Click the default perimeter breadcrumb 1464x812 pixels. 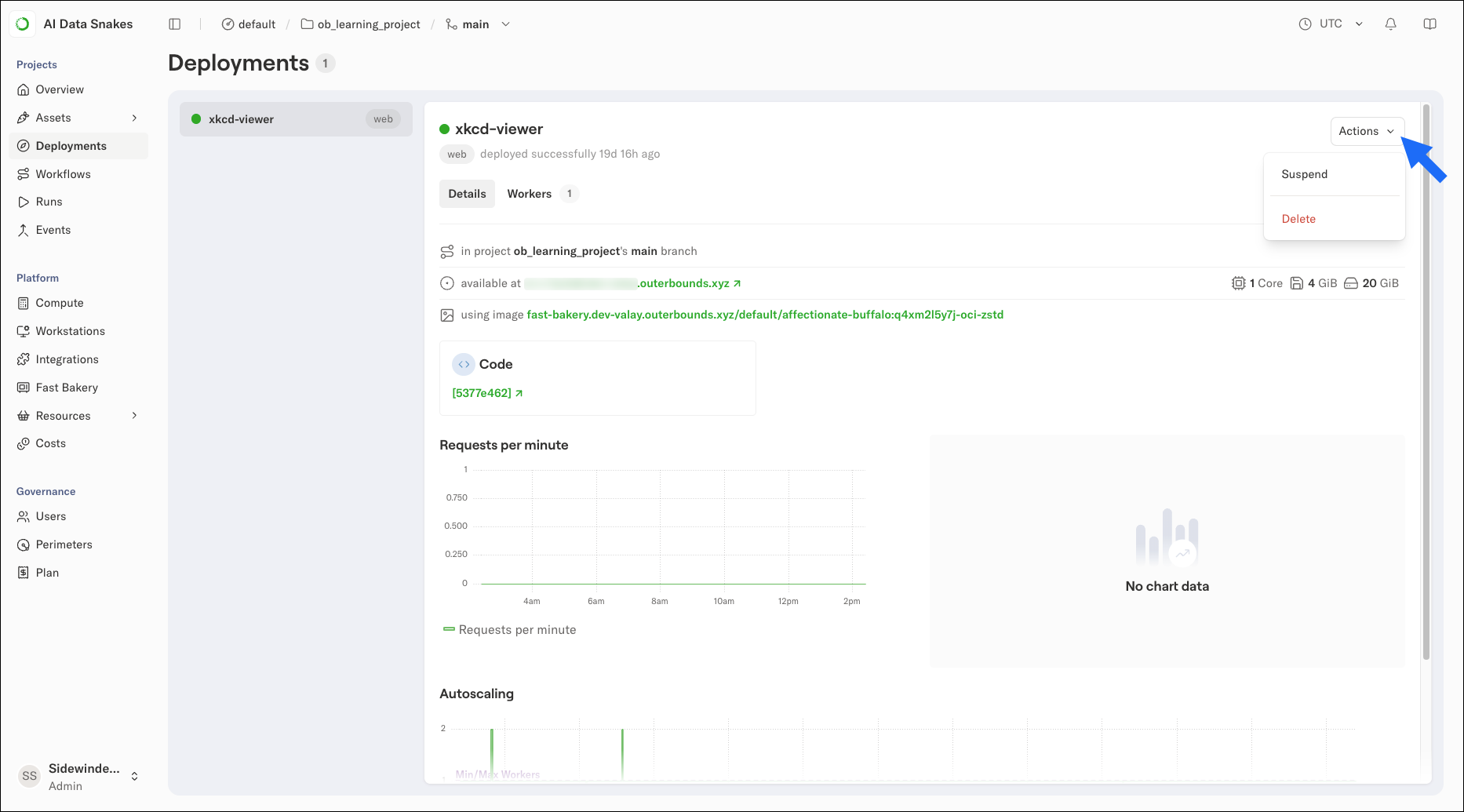pos(249,24)
